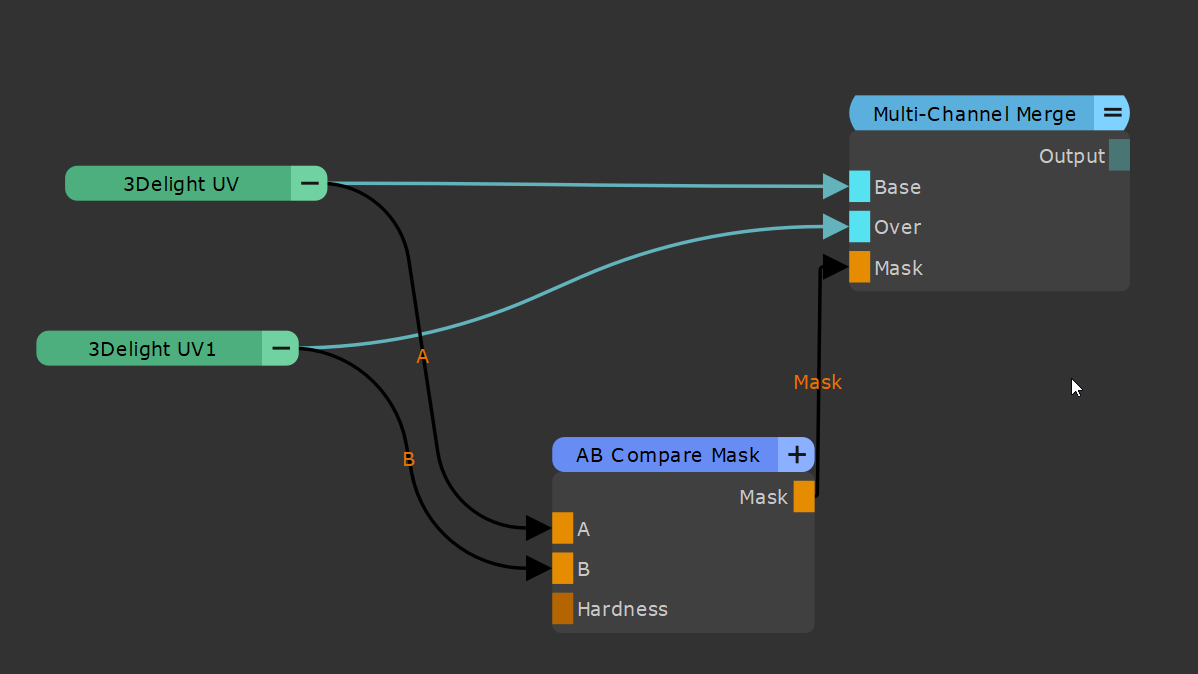Click the Base input port square
The height and width of the screenshot is (674, 1198).
859,187
